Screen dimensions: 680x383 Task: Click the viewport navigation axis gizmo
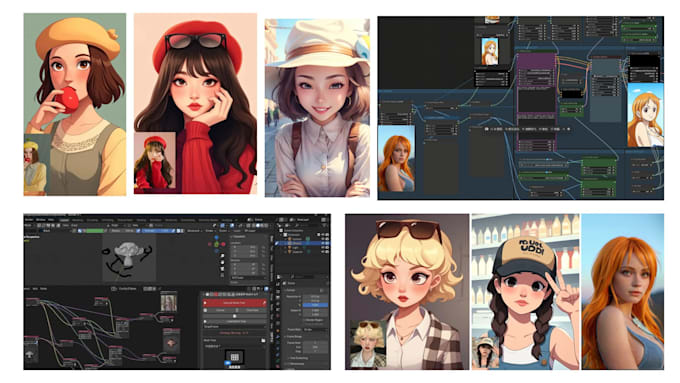[x=217, y=244]
